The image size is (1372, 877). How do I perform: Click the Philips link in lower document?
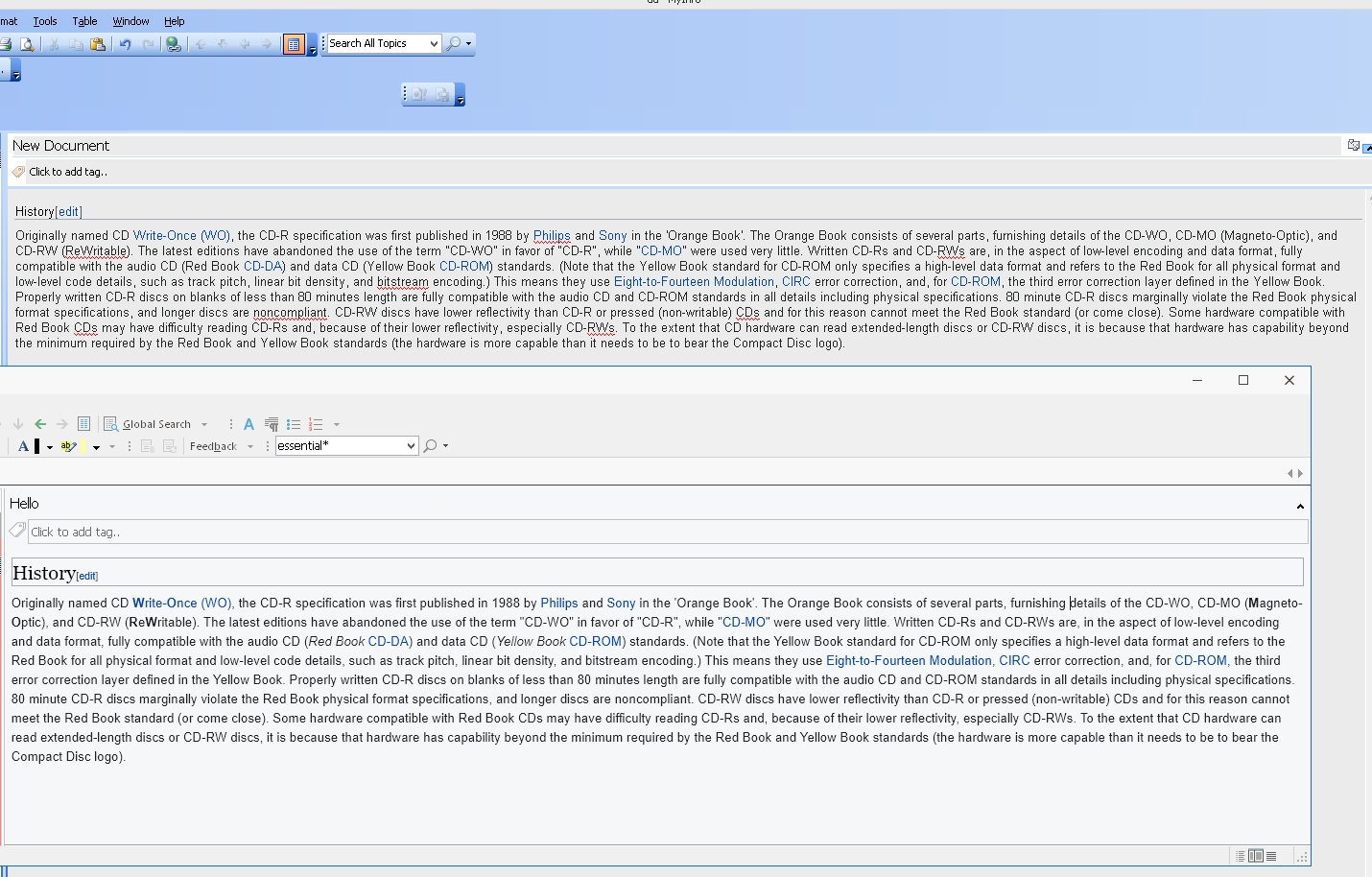click(558, 604)
